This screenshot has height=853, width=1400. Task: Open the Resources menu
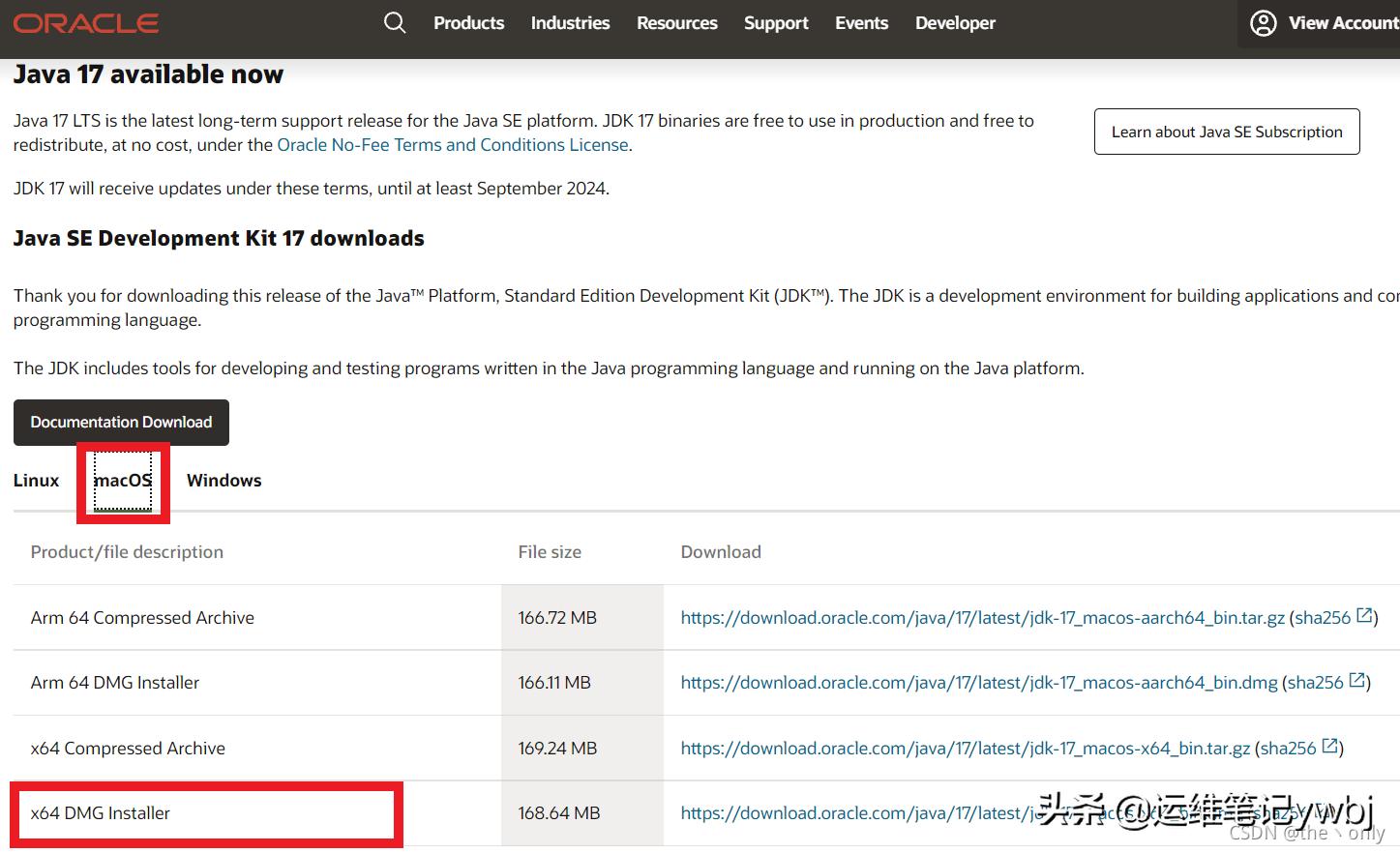[x=676, y=23]
